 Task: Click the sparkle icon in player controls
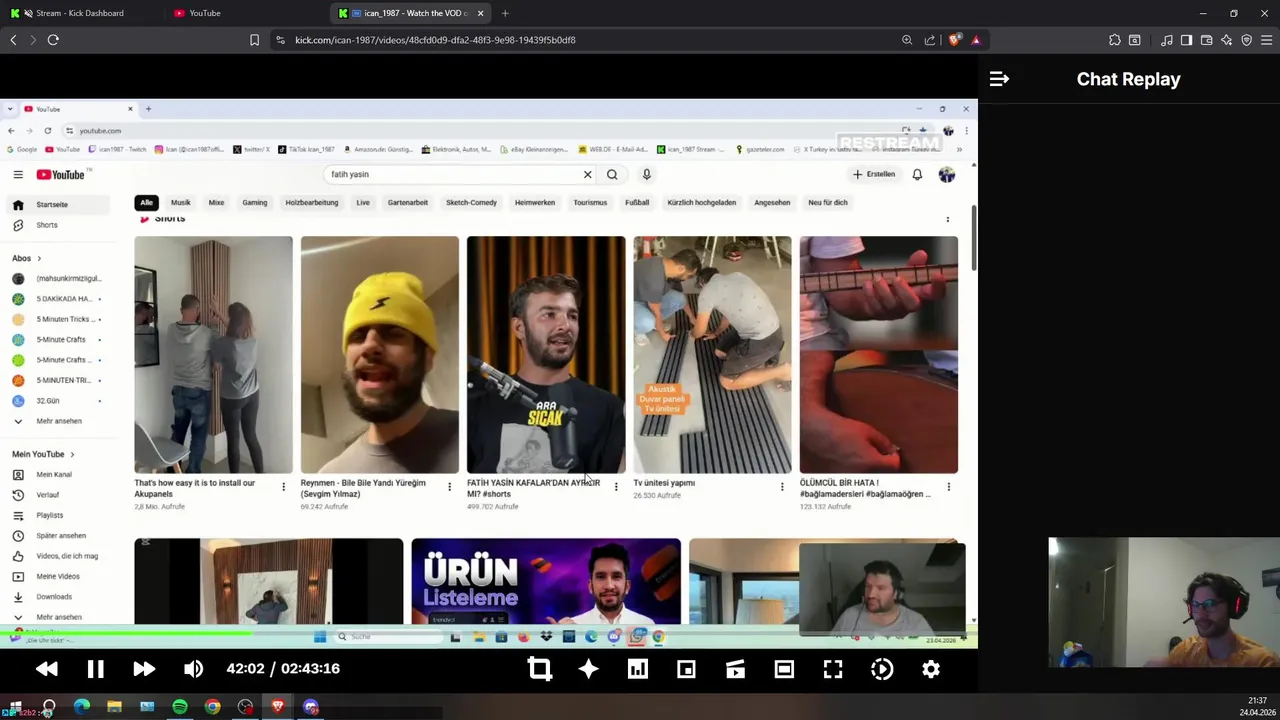pyautogui.click(x=588, y=669)
